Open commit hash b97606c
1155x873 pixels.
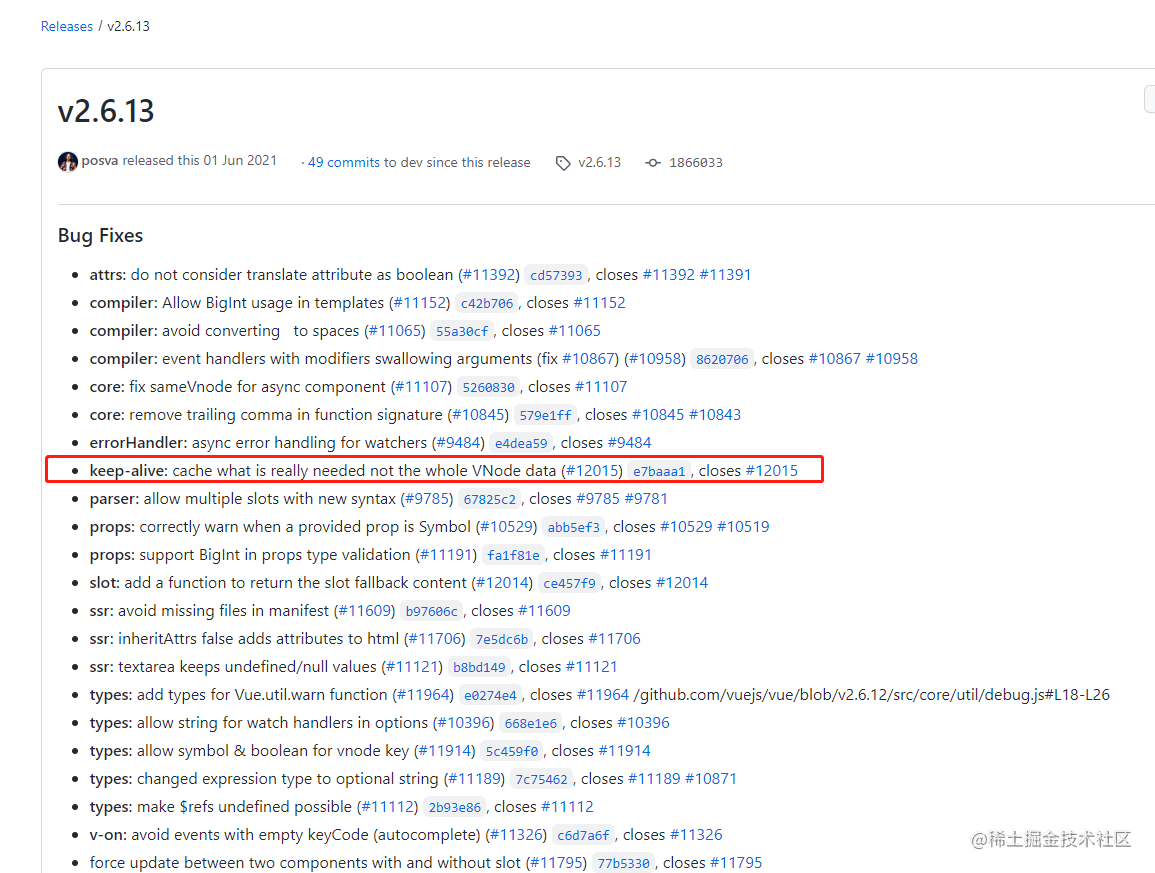(432, 611)
